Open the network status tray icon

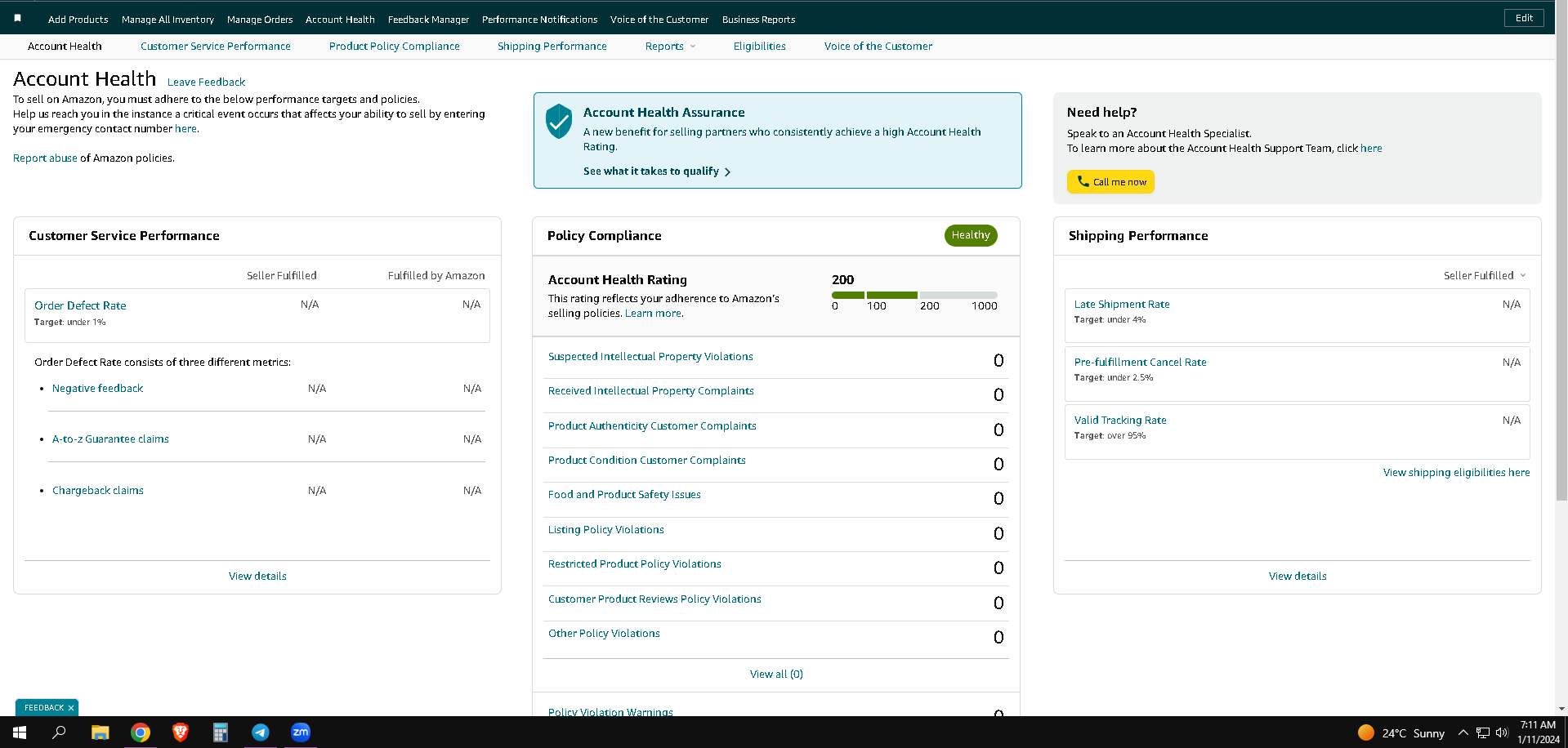[x=1482, y=732]
